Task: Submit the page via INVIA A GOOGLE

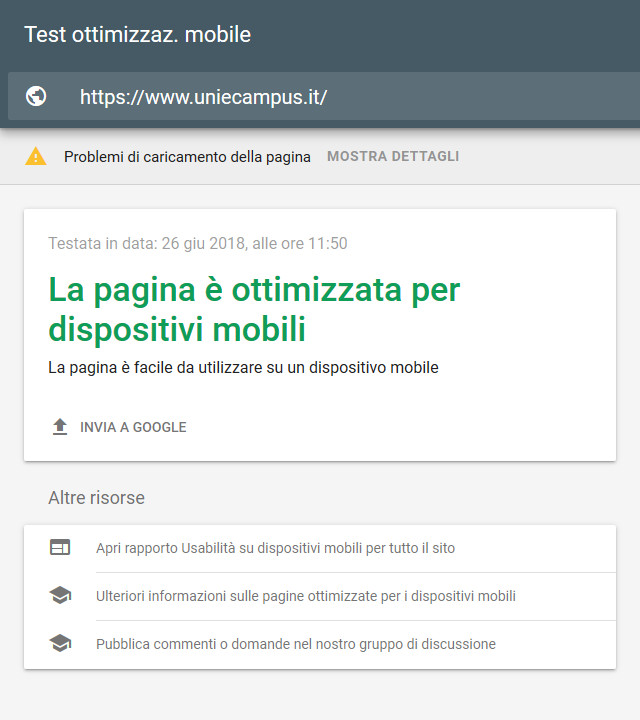Action: point(119,427)
